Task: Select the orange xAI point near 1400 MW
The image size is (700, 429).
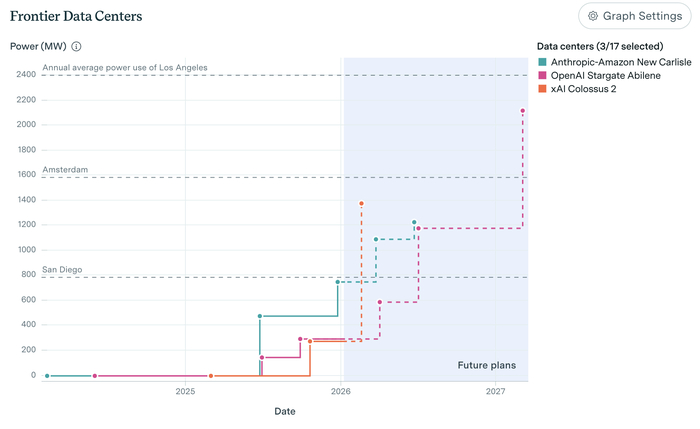Action: click(x=361, y=203)
